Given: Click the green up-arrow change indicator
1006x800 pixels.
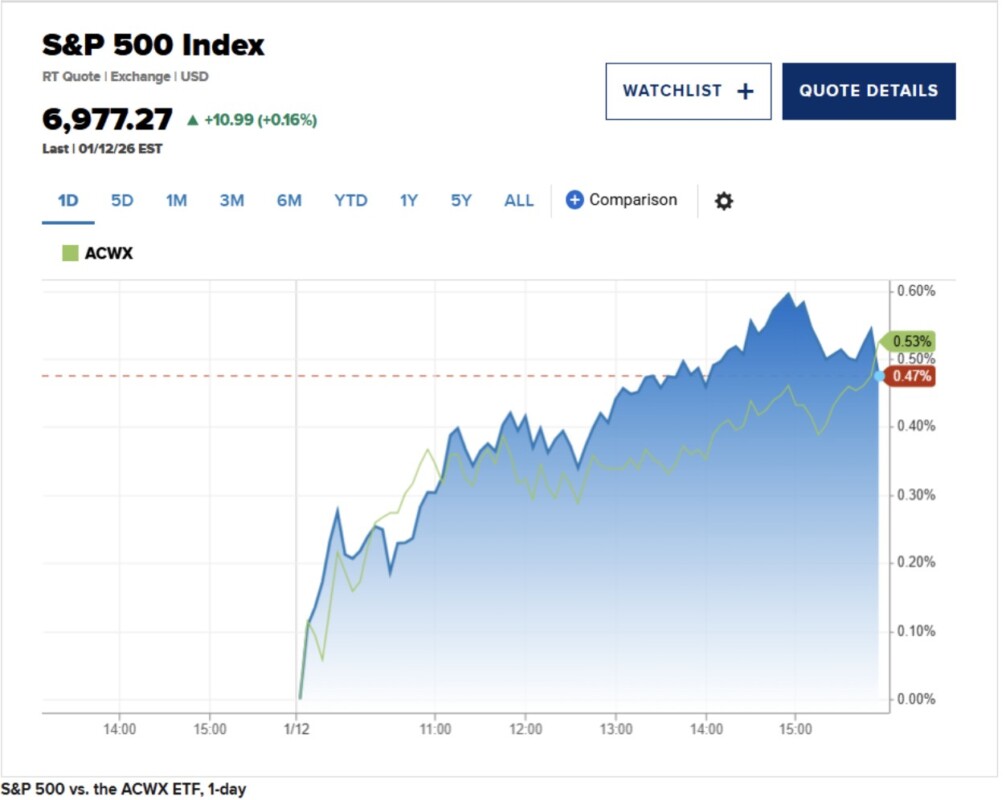Looking at the screenshot, I should coord(193,120).
